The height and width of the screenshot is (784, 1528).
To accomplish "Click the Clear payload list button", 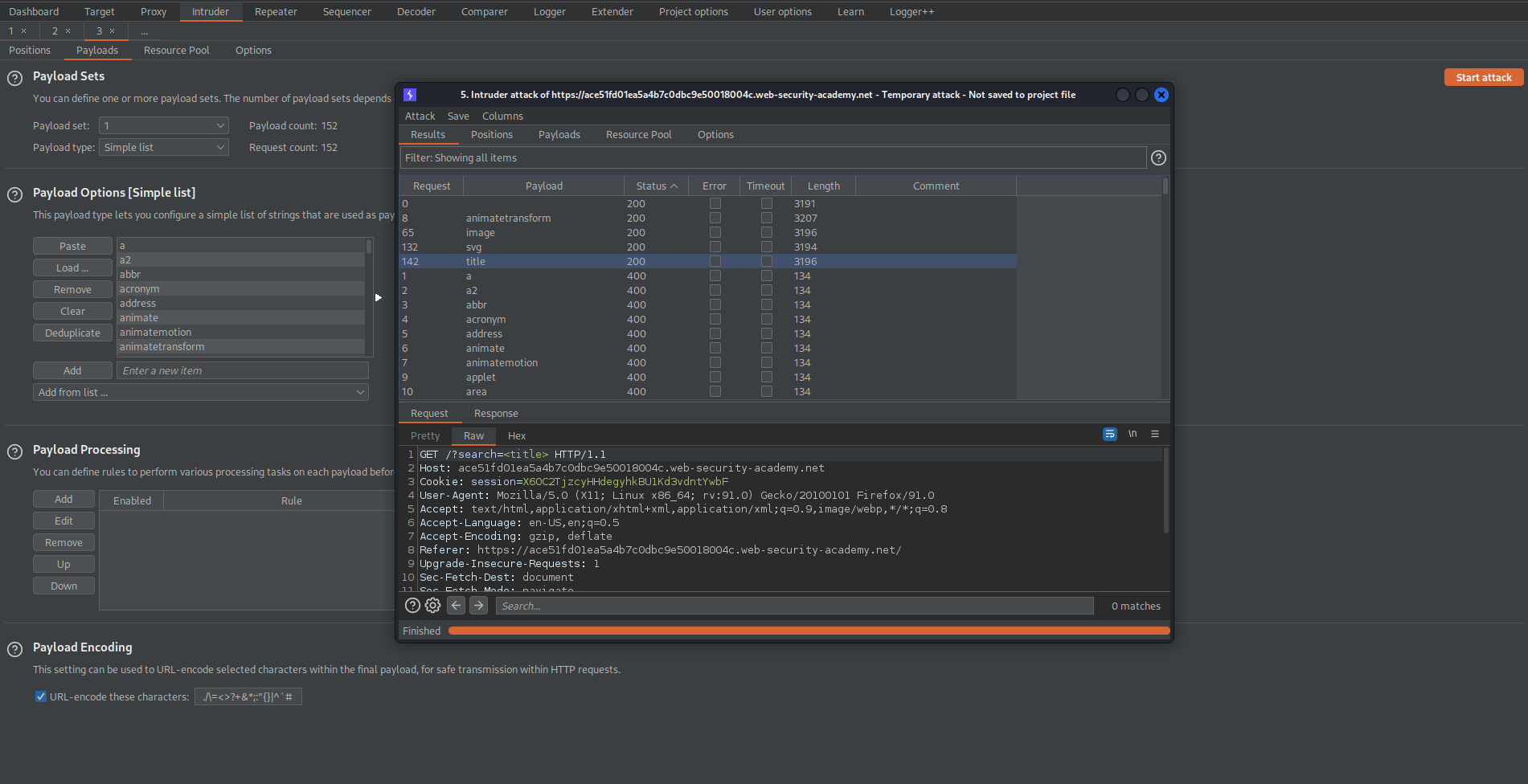I will click(x=72, y=312).
